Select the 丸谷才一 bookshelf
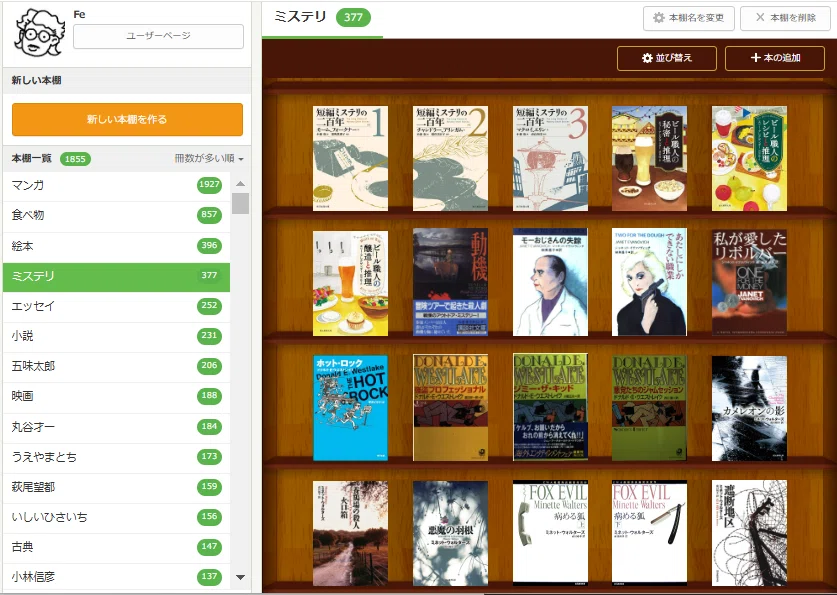 coord(116,427)
